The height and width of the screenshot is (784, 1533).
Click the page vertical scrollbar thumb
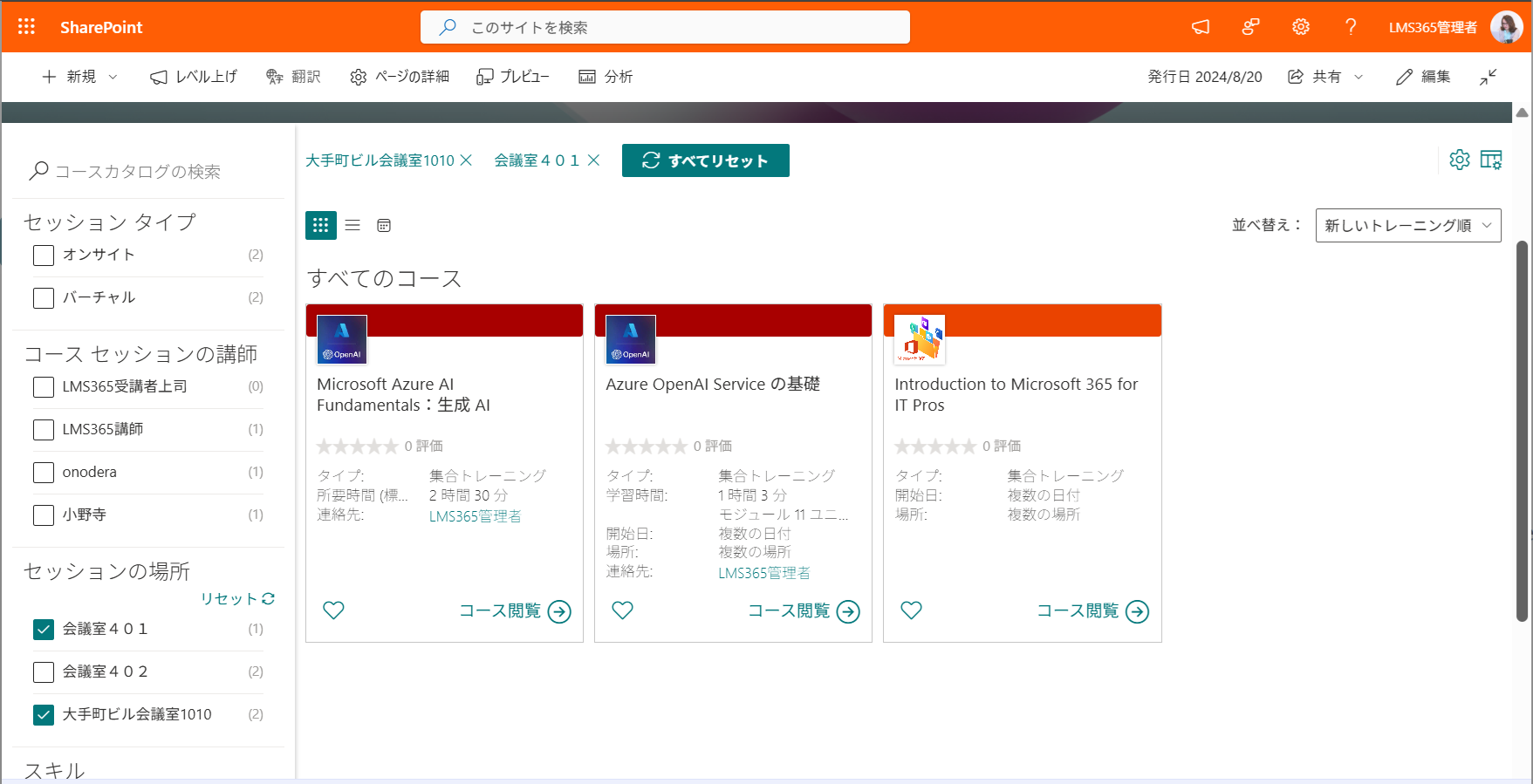click(1522, 431)
